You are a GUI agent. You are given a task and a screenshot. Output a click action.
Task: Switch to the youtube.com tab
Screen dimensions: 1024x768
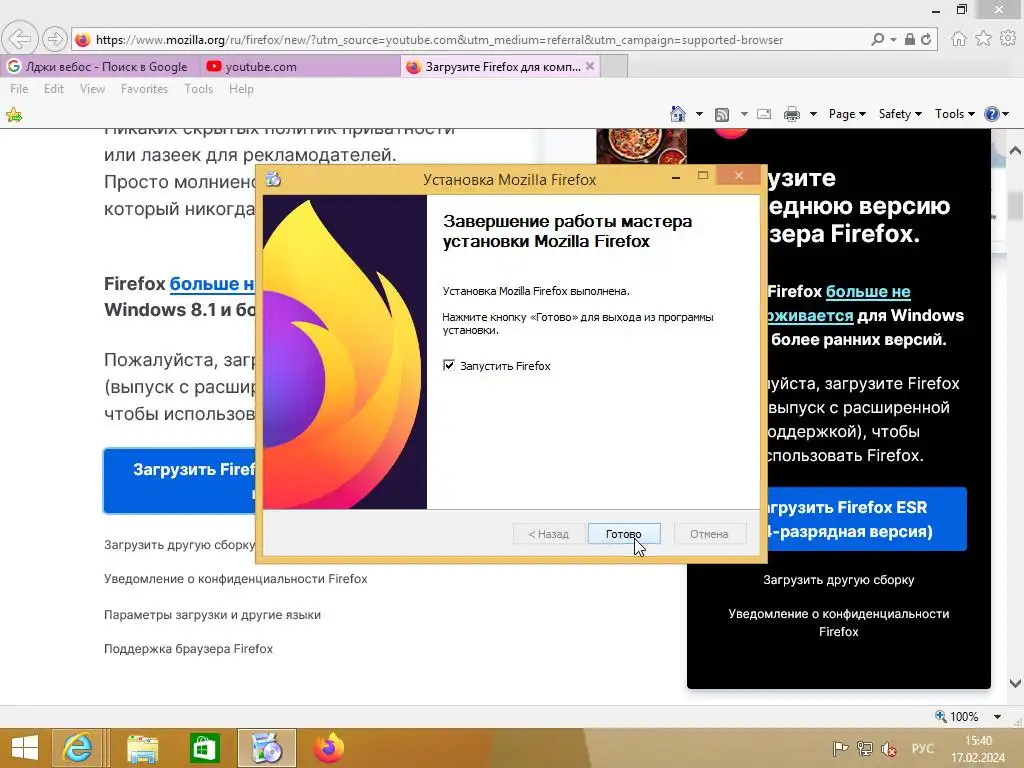click(x=300, y=66)
